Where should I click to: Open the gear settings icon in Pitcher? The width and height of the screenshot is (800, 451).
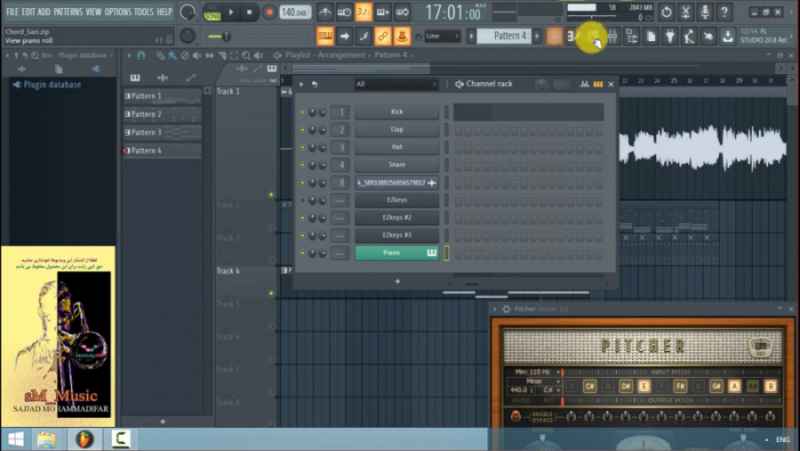coord(506,309)
